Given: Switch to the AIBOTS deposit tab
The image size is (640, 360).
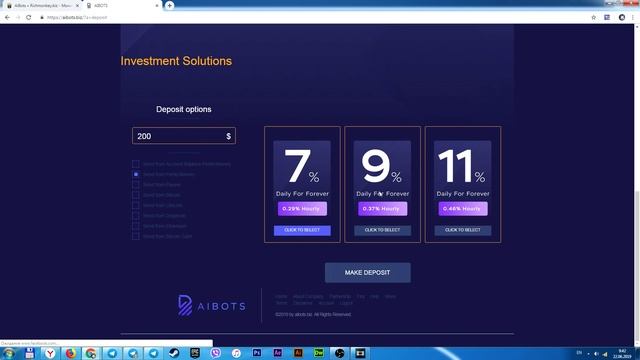Looking at the screenshot, I should 121,6.
